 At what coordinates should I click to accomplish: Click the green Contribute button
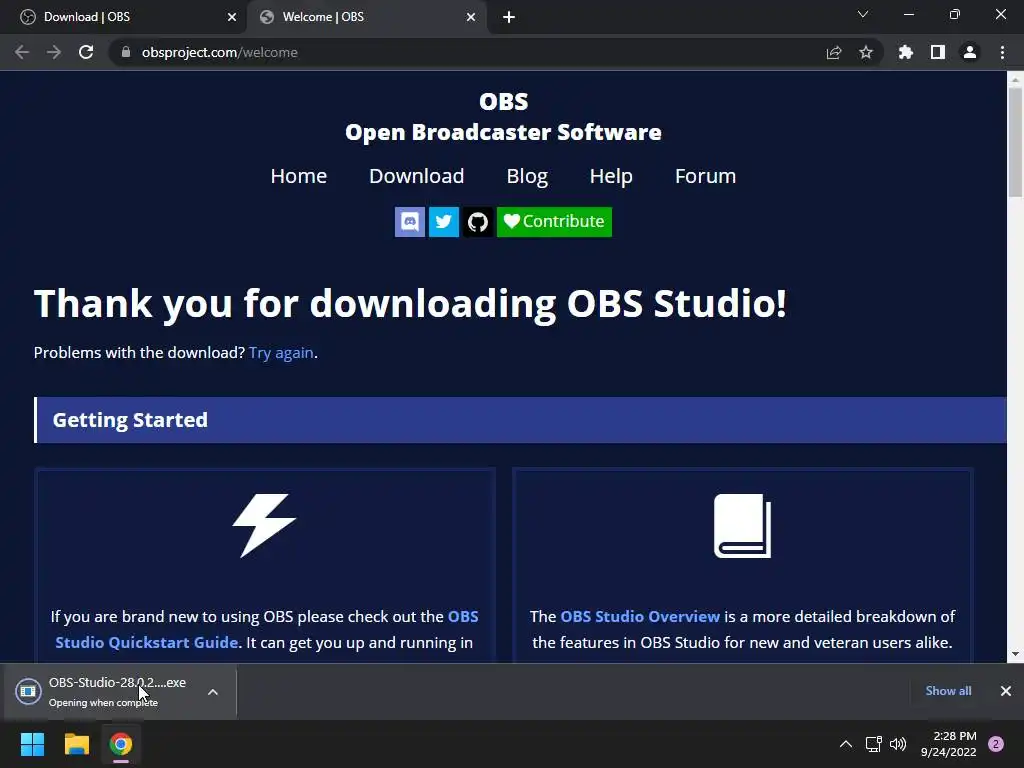pyautogui.click(x=554, y=221)
